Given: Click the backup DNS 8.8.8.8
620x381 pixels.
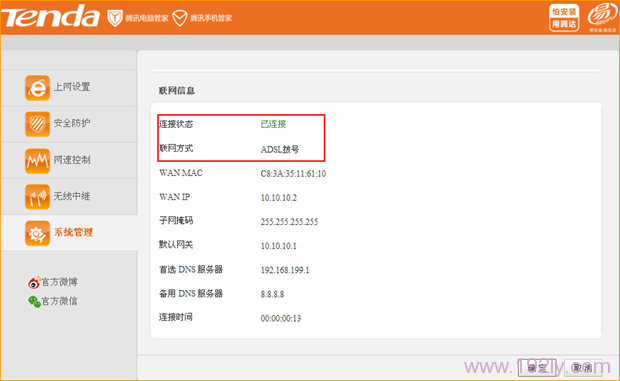Looking at the screenshot, I should 272,294.
